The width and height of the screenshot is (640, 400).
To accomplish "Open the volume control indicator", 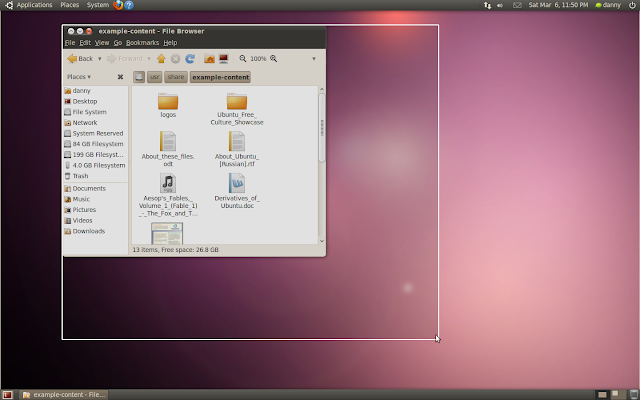I will pyautogui.click(x=500, y=5).
